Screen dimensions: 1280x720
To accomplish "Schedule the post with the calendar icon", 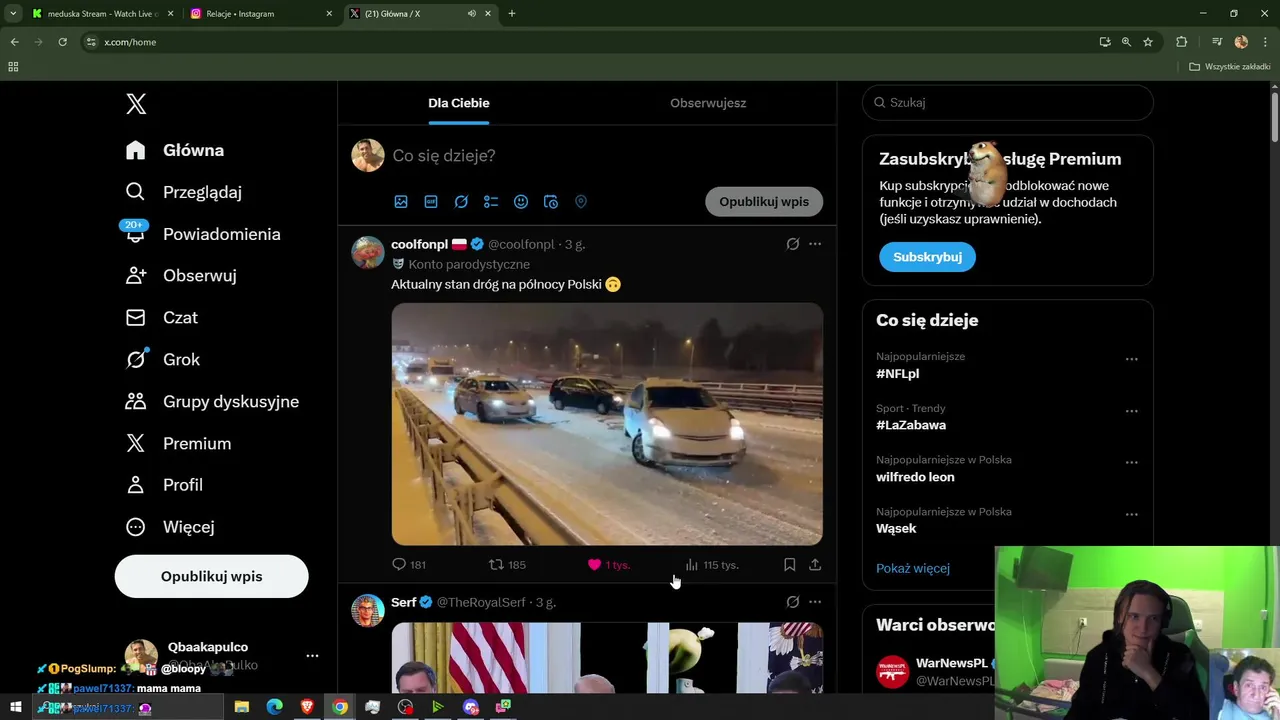I will tap(551, 202).
